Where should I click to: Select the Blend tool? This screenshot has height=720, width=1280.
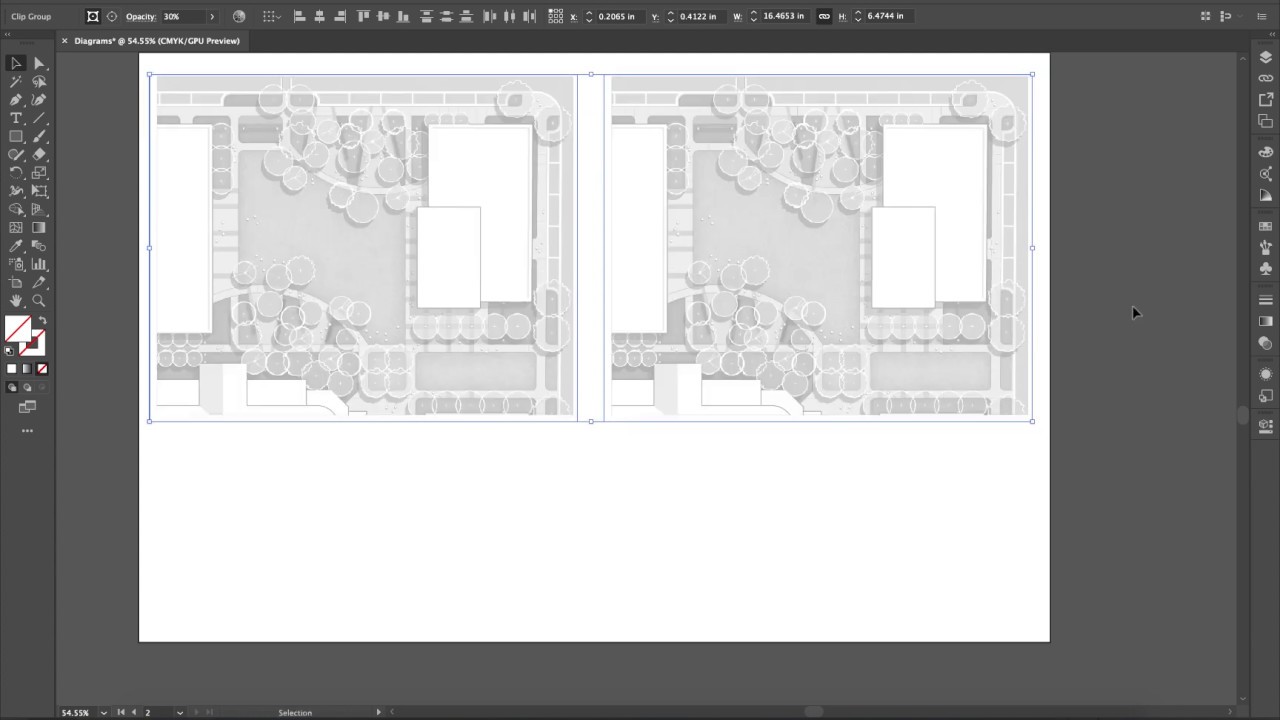[x=39, y=246]
